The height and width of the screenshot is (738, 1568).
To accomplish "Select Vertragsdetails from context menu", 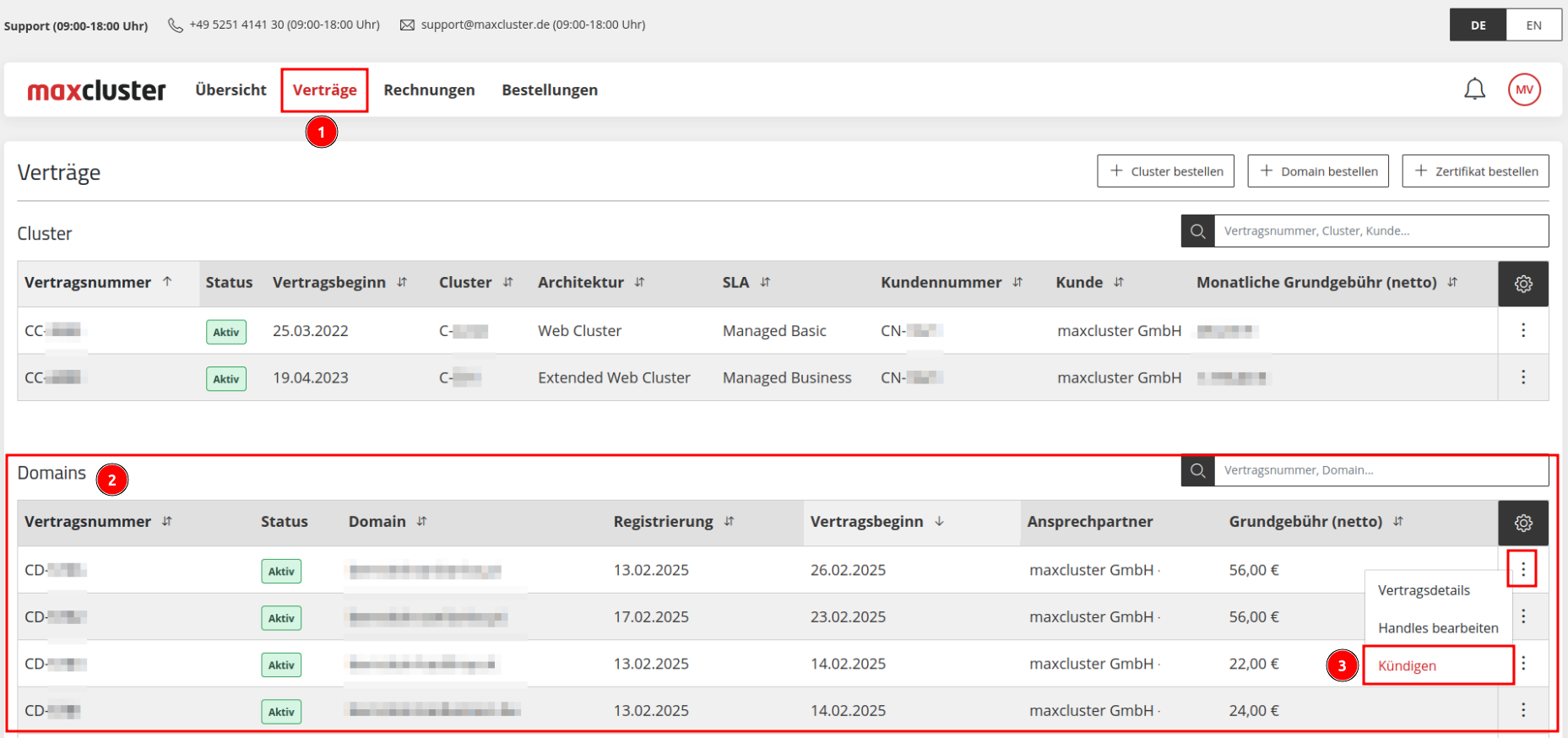I will click(1424, 590).
